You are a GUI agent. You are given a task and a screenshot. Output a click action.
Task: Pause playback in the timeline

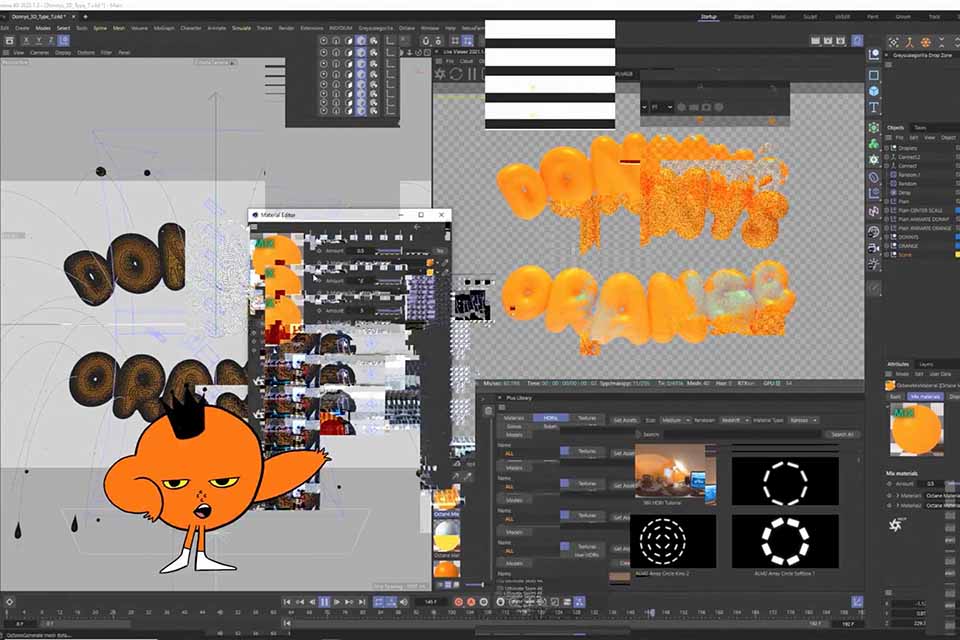324,602
